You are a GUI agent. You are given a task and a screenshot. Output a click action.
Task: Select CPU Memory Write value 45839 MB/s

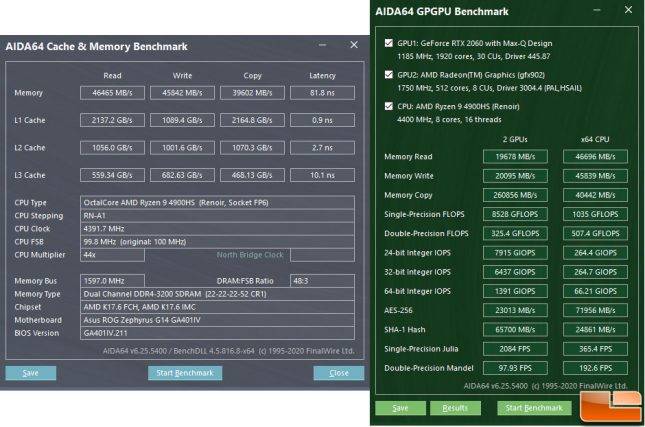[x=595, y=176]
